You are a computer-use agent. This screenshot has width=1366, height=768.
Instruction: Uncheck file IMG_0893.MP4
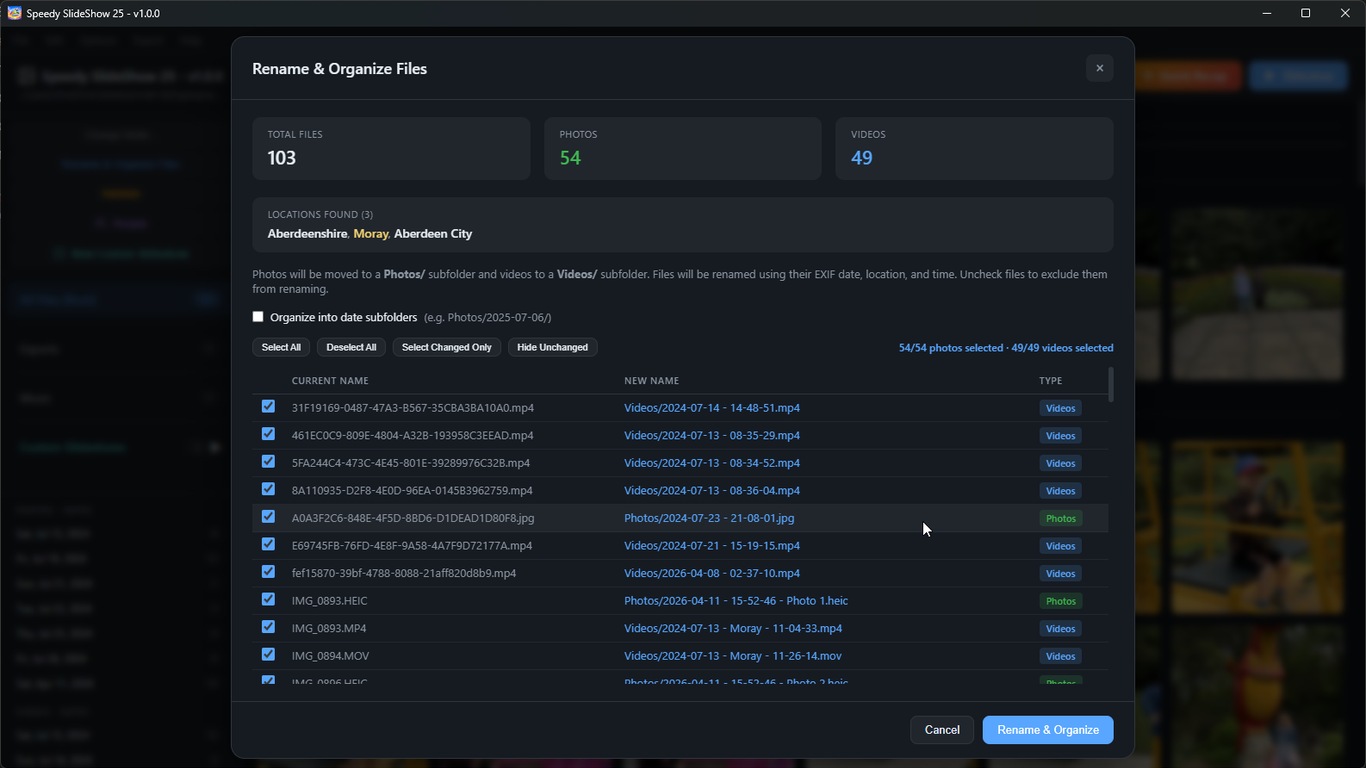(x=268, y=627)
